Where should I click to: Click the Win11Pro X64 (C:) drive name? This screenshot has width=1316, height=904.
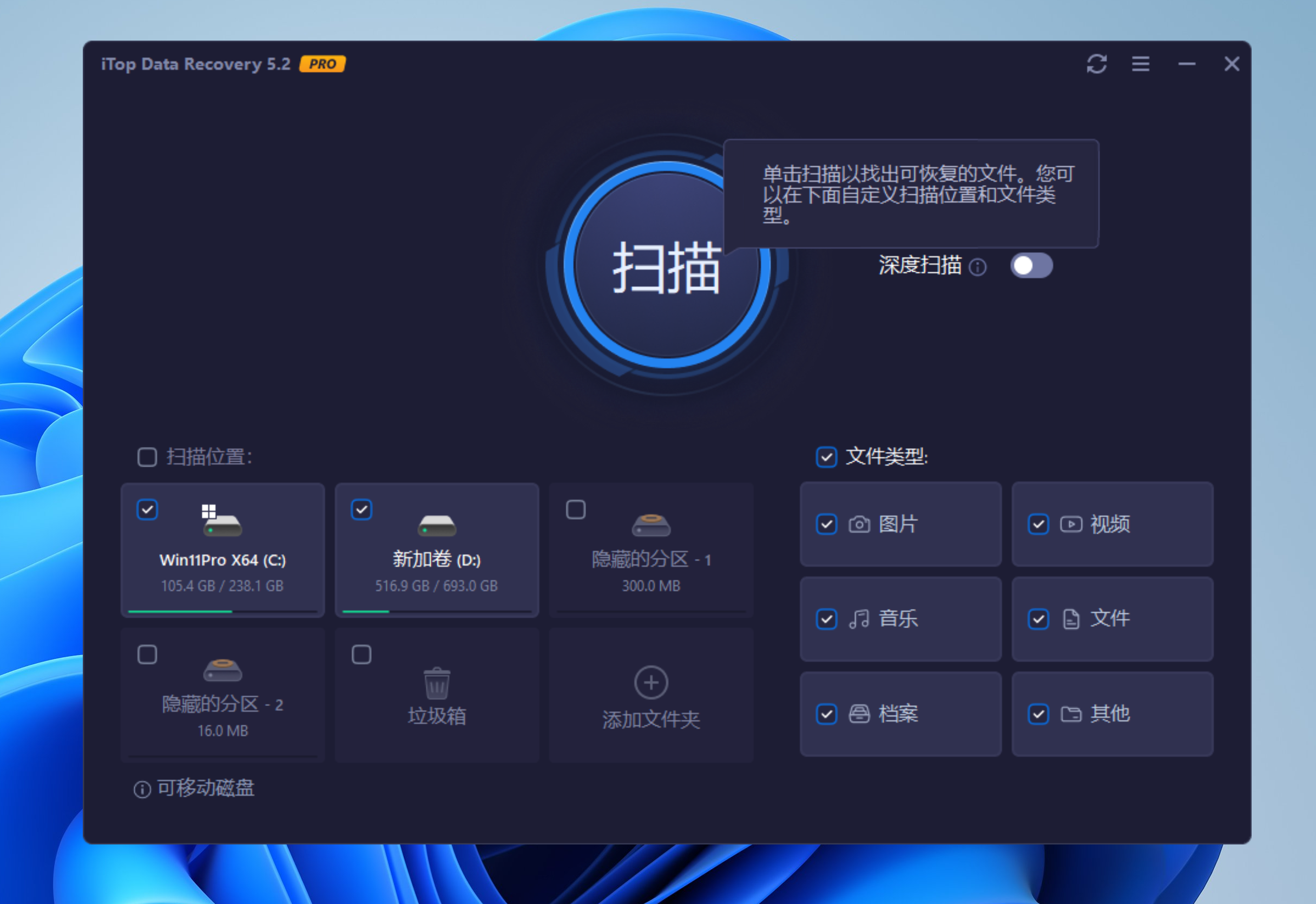(222, 560)
